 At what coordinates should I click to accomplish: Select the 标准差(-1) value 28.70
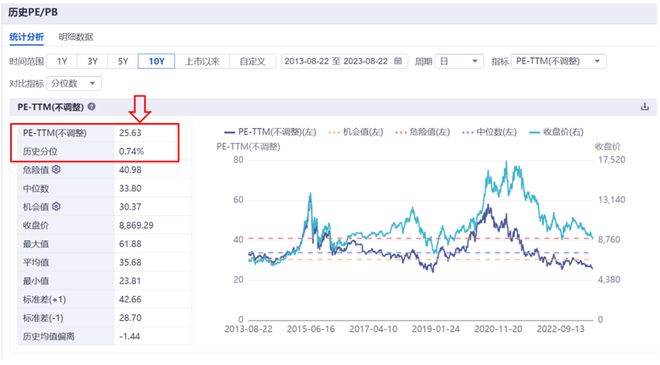[x=130, y=318]
